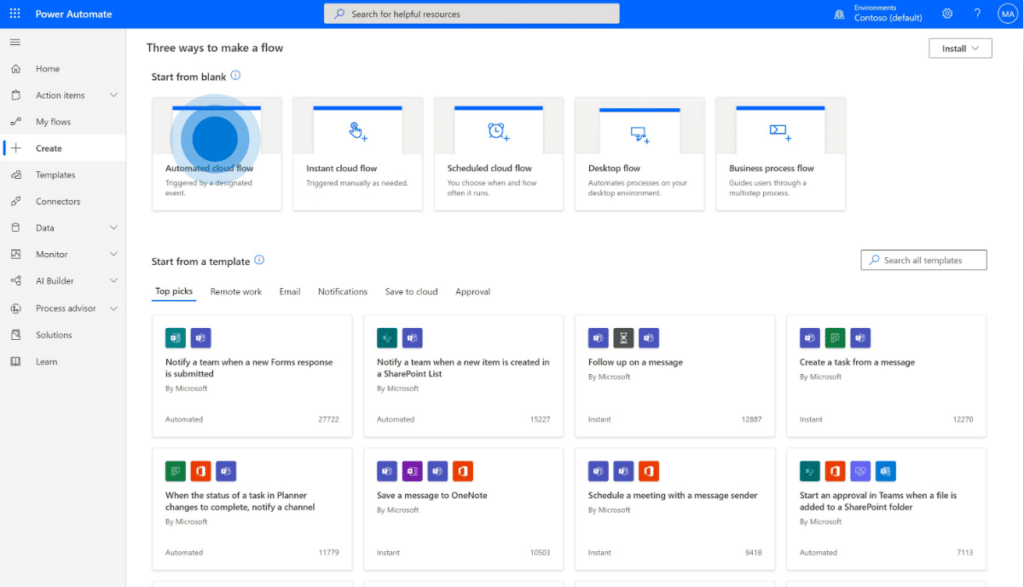Click the Help question mark icon

click(x=977, y=13)
